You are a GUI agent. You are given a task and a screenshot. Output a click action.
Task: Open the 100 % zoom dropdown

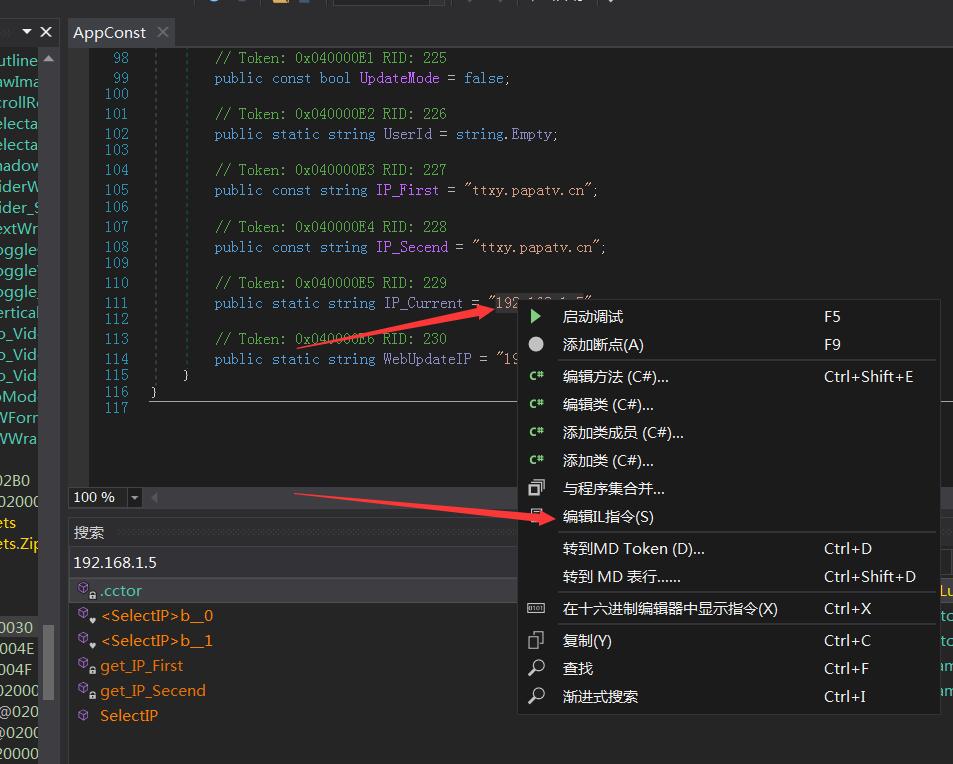[135, 497]
